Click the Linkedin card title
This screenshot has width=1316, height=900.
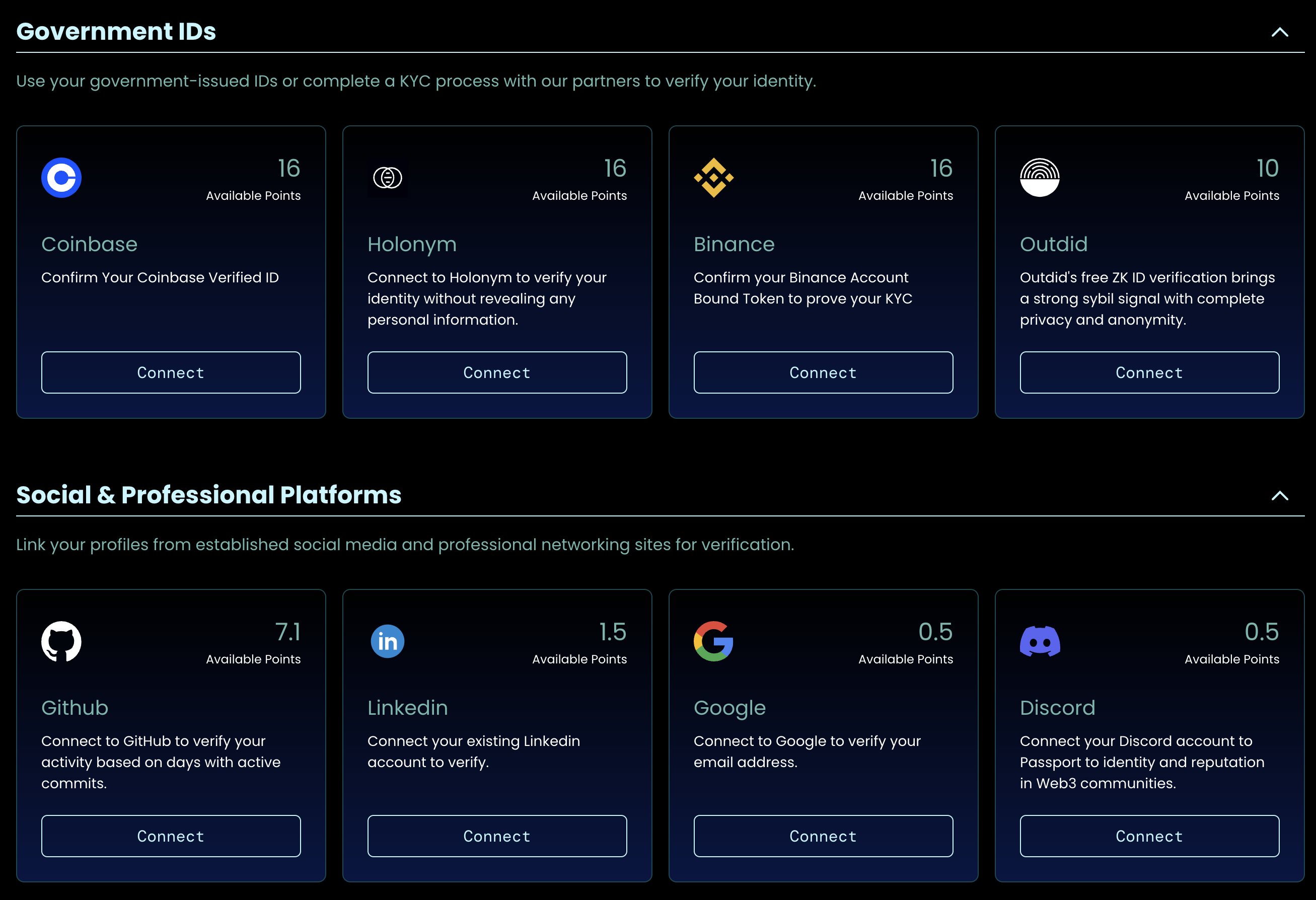coord(408,708)
